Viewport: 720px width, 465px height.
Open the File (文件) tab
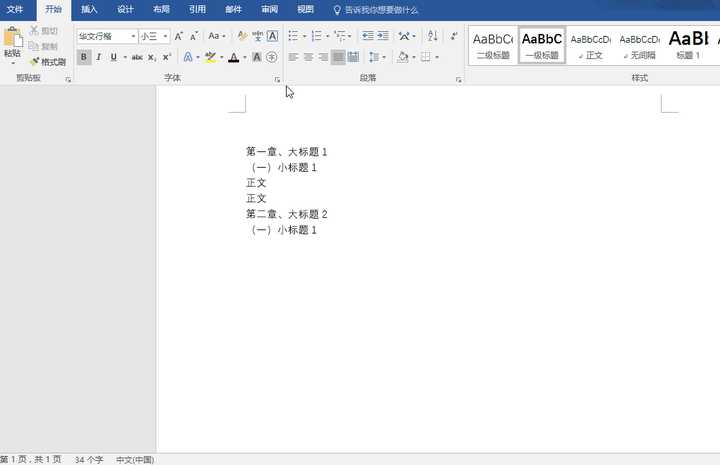15,10
